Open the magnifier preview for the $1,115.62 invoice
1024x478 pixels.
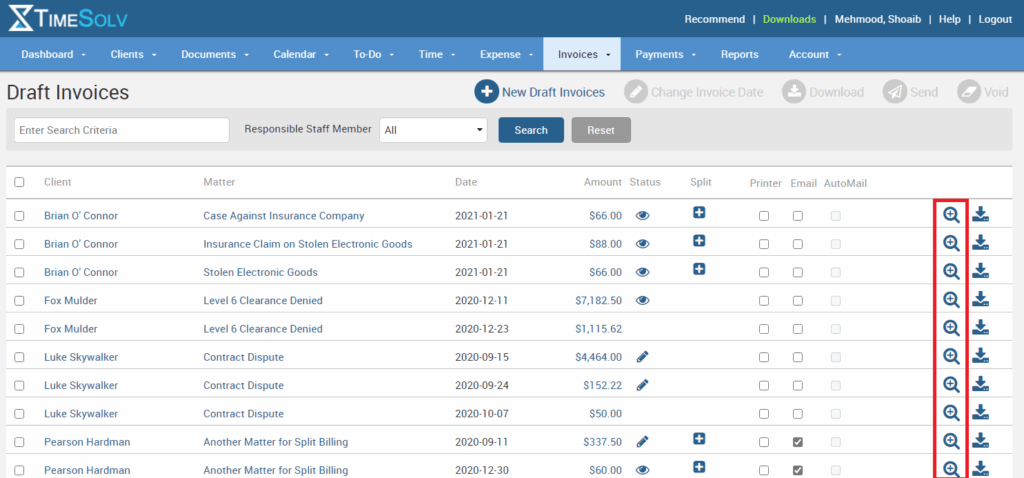(x=951, y=328)
